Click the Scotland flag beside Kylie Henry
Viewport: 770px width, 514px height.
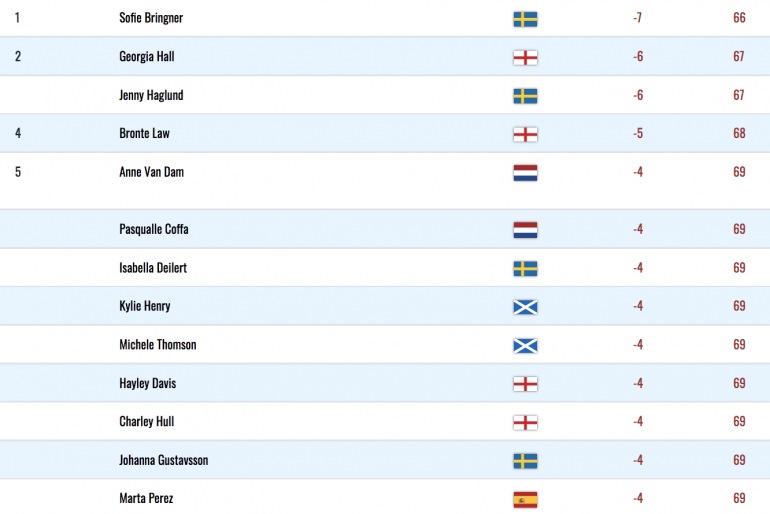coord(525,307)
